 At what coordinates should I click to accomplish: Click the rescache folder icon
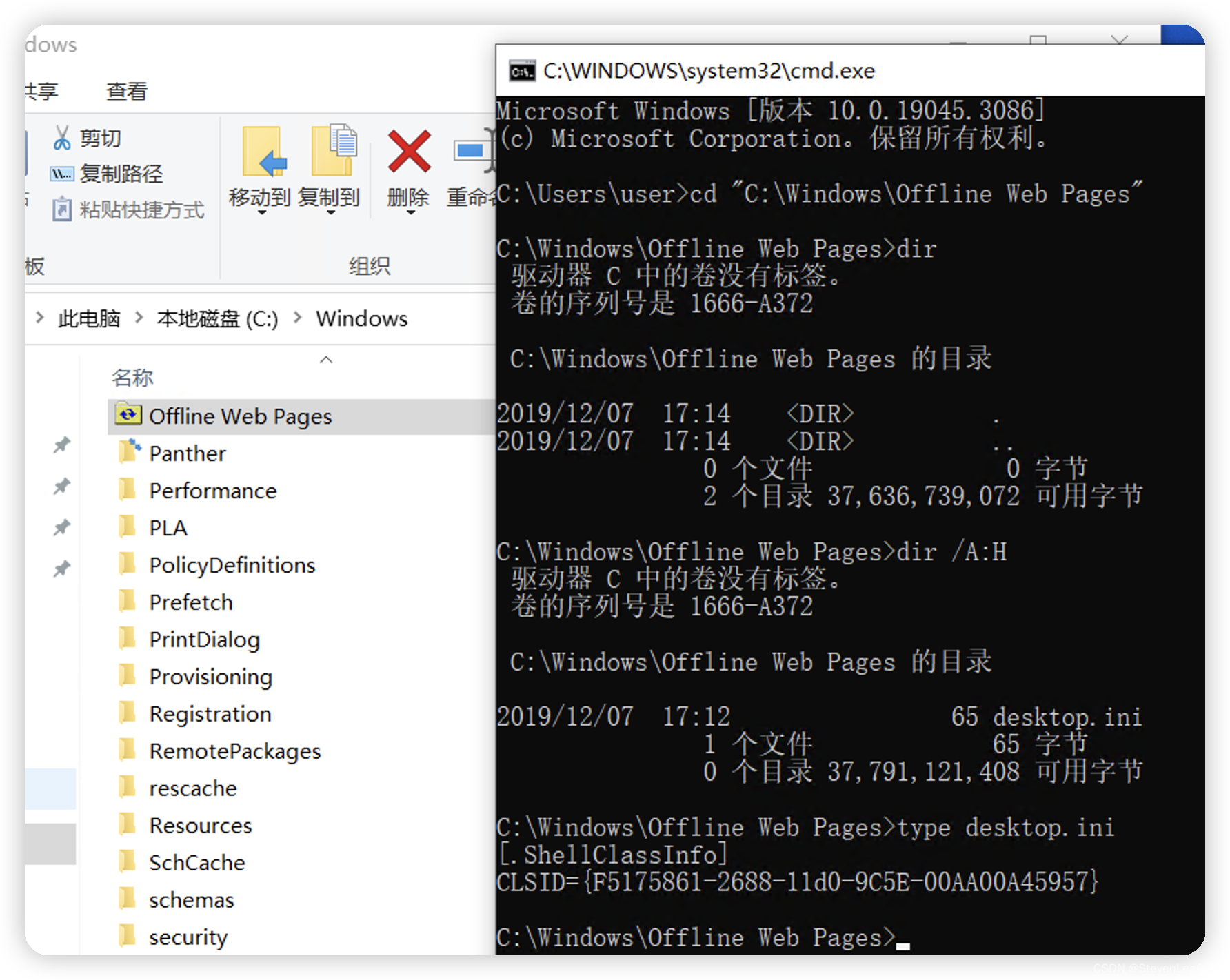(x=128, y=787)
